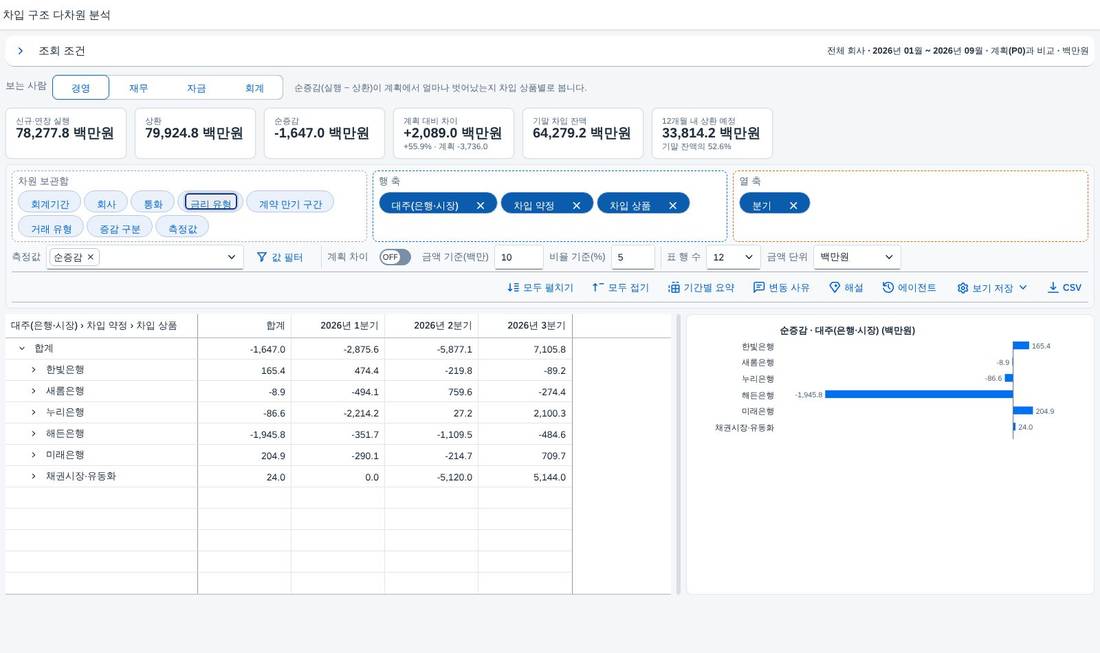
Task: Remove 대주(은행·시장) from row axis
Action: pos(481,206)
